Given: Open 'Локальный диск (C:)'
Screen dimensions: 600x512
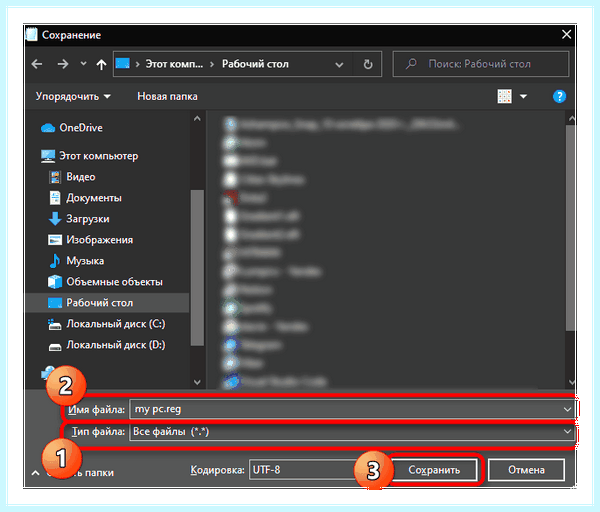Looking at the screenshot, I should pos(107,324).
